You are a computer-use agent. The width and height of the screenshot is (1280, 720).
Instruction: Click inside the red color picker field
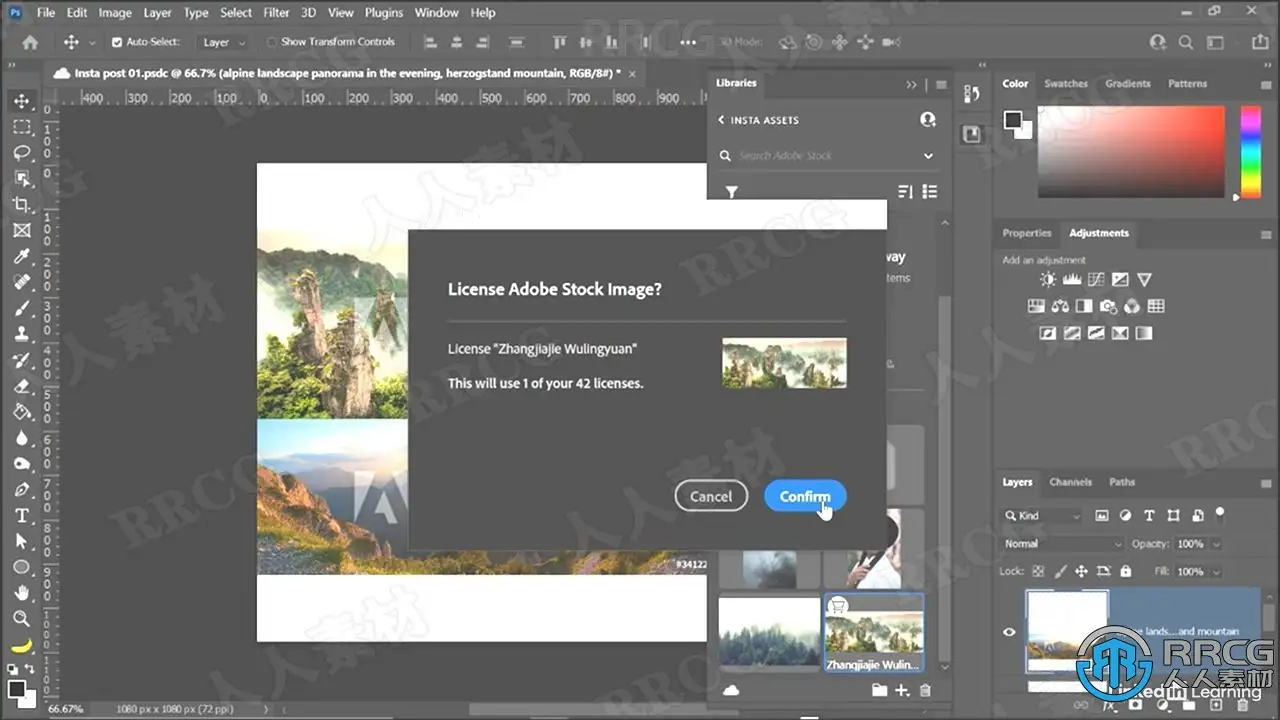click(1131, 151)
